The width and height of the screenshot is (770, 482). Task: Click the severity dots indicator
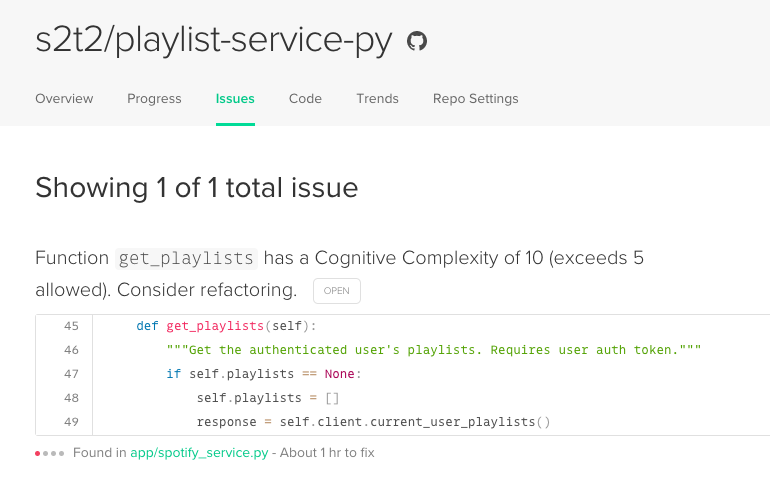click(50, 453)
